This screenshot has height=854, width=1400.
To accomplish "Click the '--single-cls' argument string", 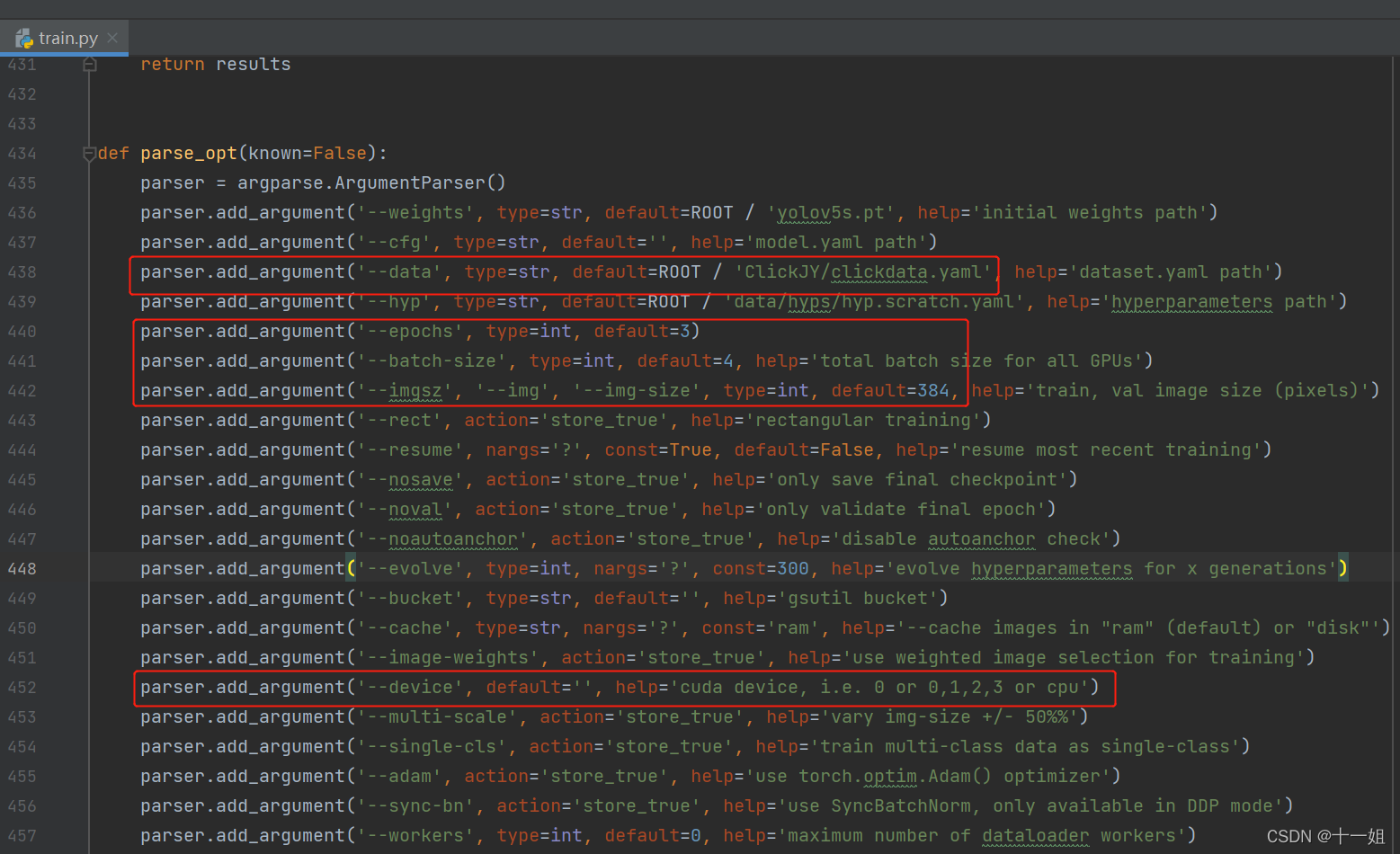I will pyautogui.click(x=432, y=747).
